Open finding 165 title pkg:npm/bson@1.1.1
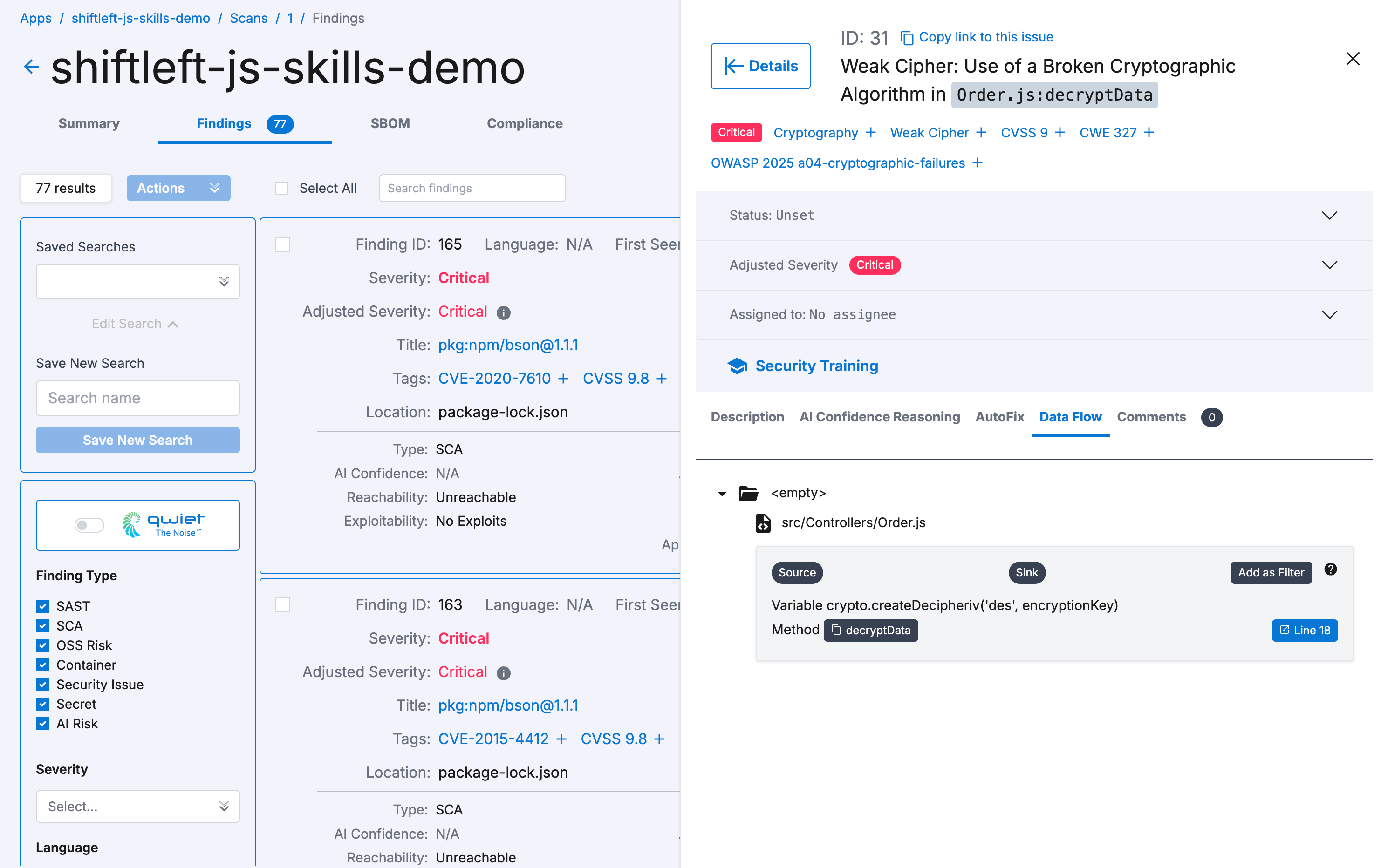This screenshot has width=1381, height=868. pyautogui.click(x=508, y=345)
